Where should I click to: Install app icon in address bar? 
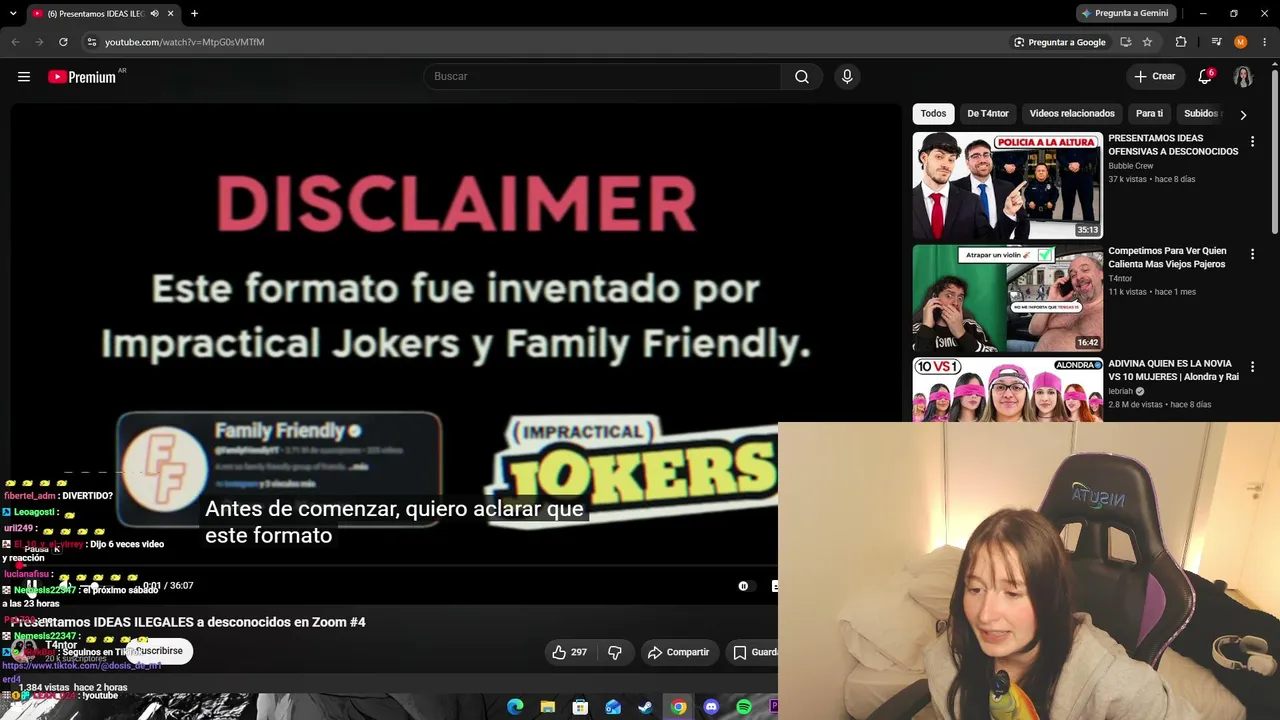(x=1126, y=42)
